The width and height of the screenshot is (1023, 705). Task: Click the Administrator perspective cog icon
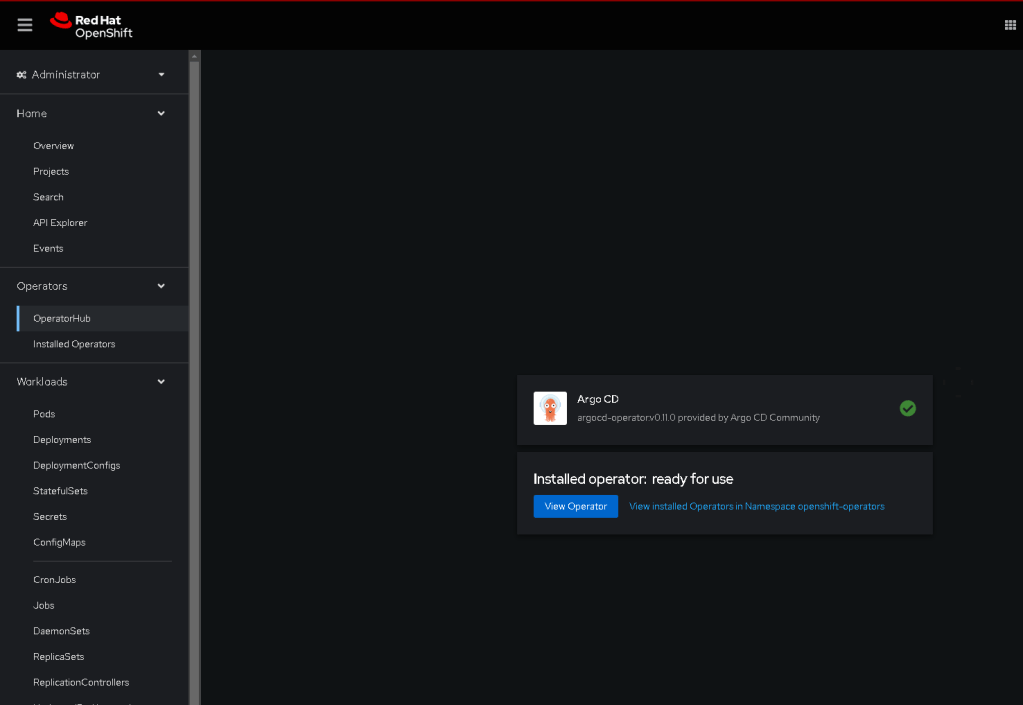pyautogui.click(x=22, y=75)
